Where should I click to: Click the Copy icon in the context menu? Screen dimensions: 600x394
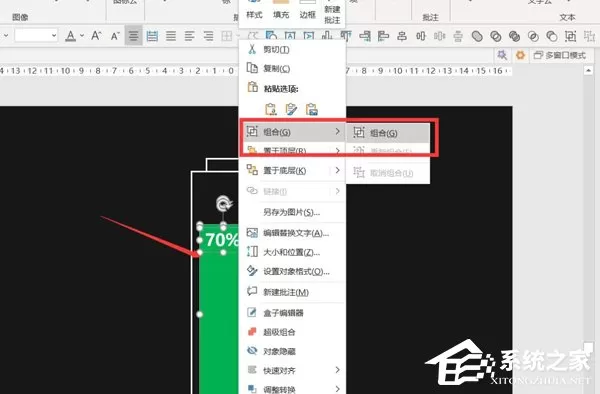pos(252,68)
